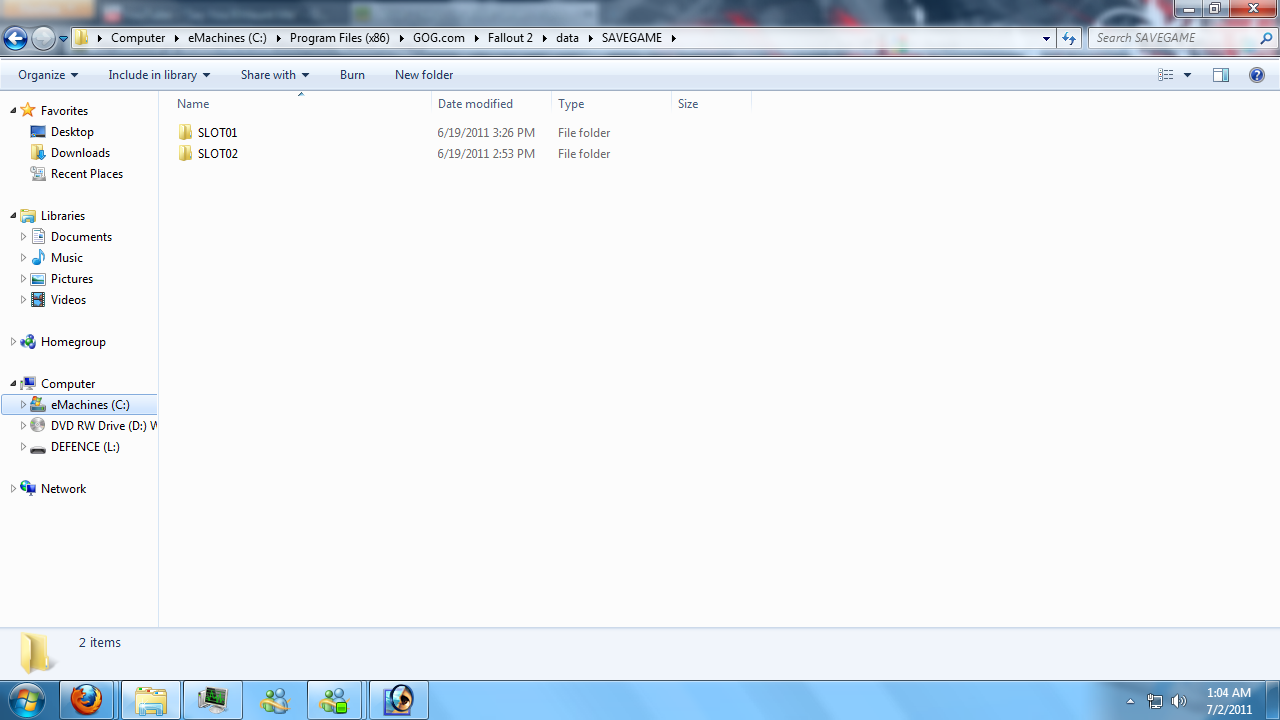Click the Help question mark icon
Image resolution: width=1280 pixels, height=720 pixels.
(1257, 75)
